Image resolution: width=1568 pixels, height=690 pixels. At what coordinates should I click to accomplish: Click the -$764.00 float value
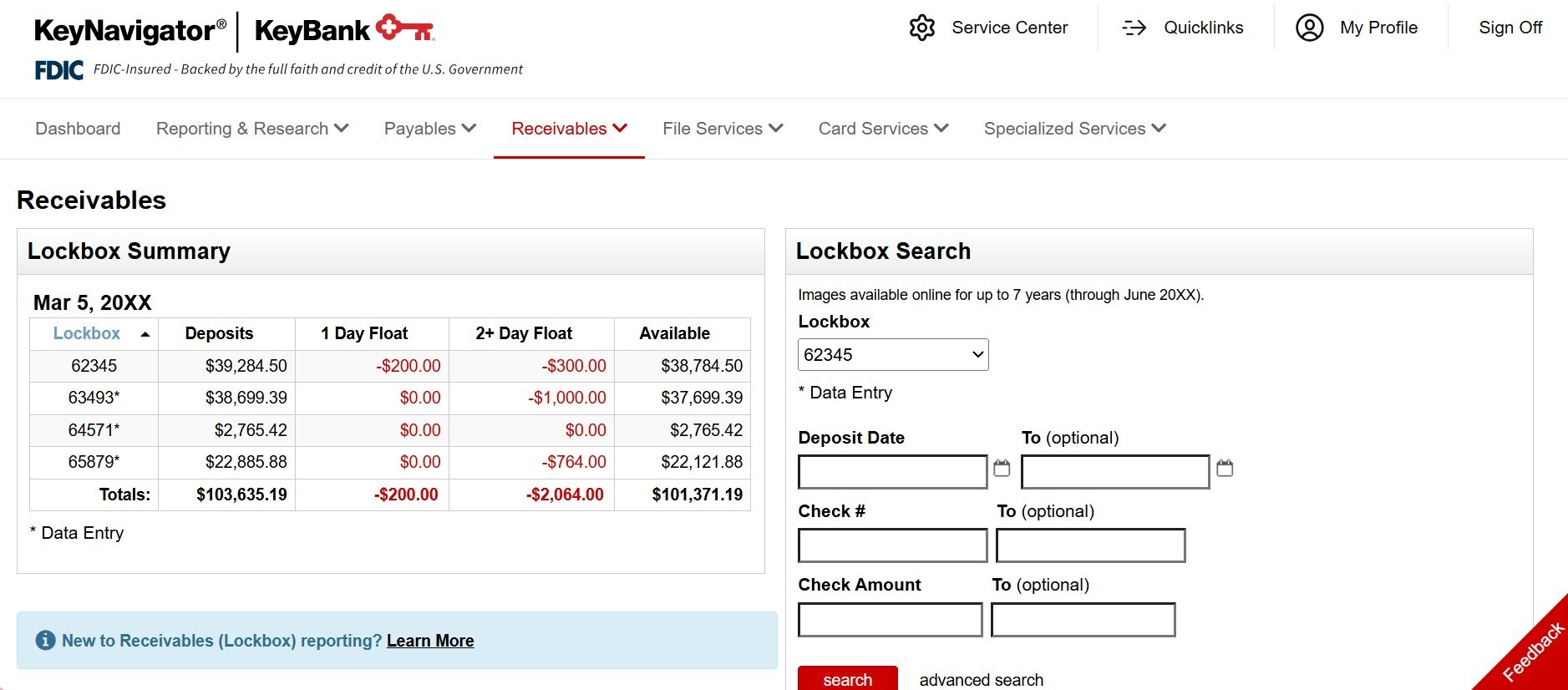click(x=573, y=462)
